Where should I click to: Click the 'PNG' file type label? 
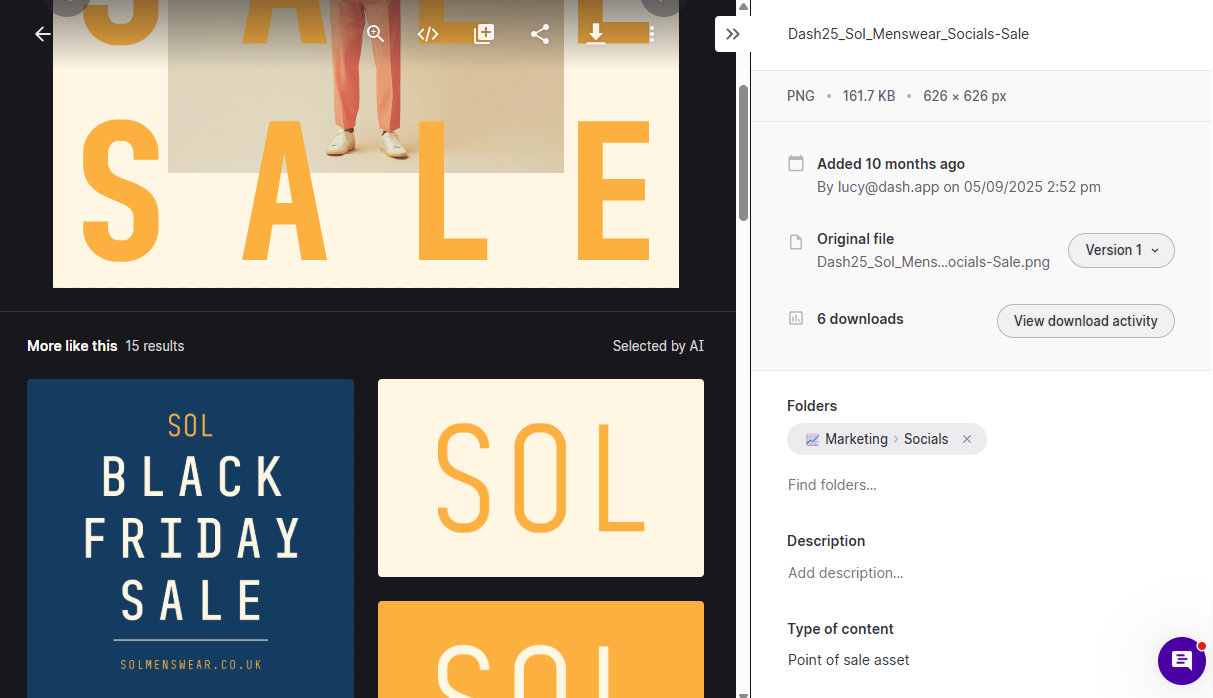tap(801, 96)
